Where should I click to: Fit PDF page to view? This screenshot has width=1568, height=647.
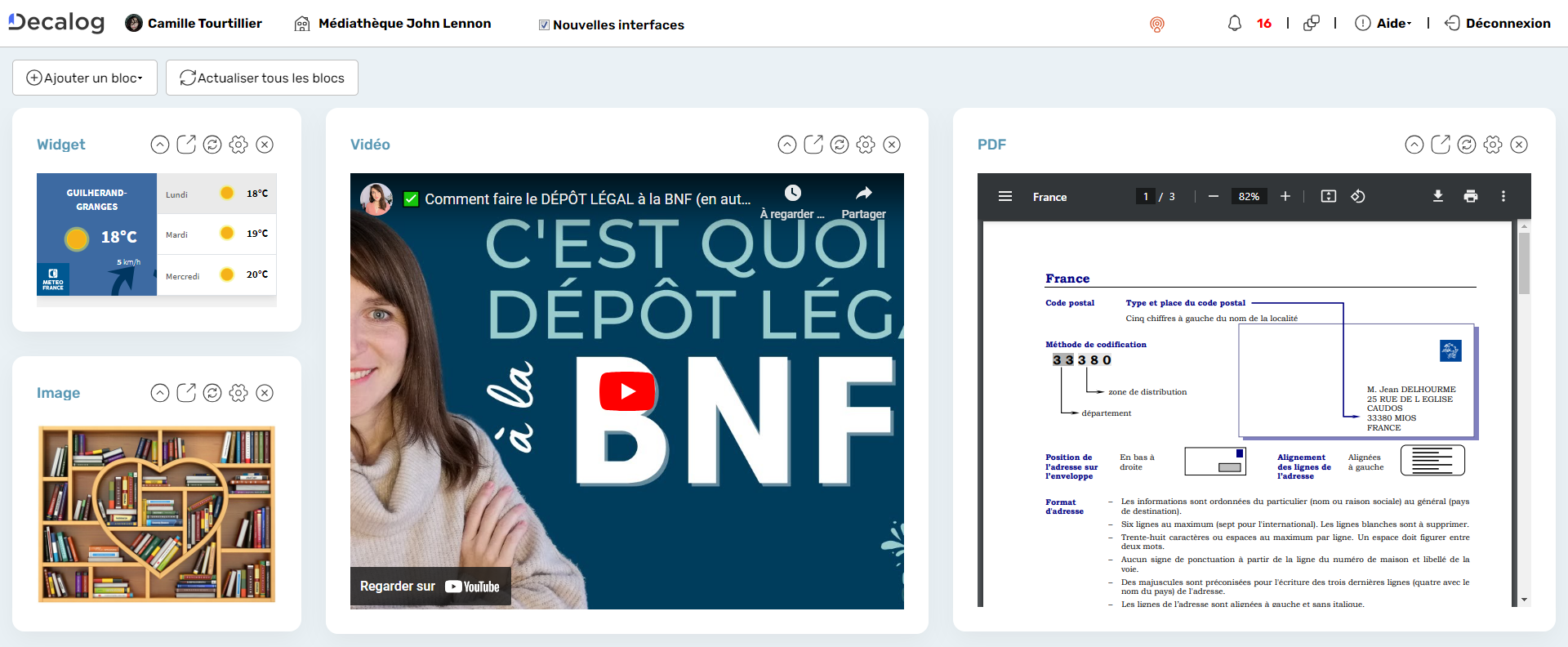(1329, 197)
